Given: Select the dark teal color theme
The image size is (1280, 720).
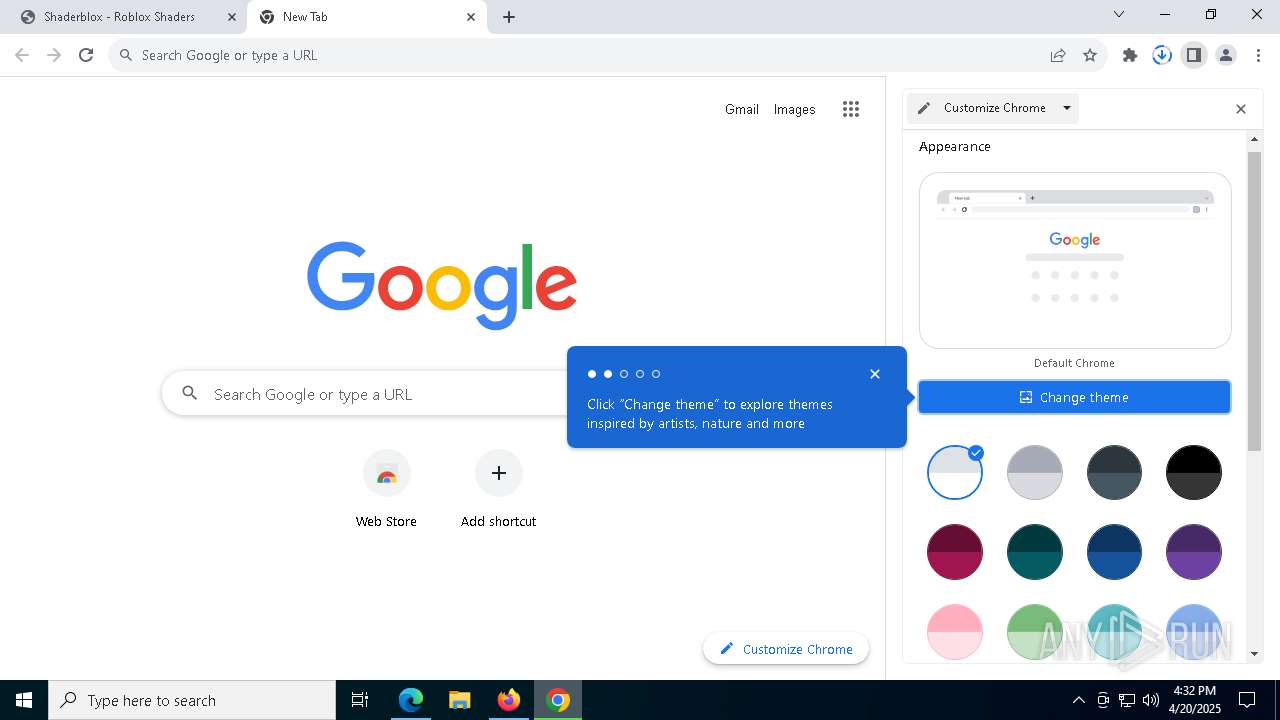Looking at the screenshot, I should (1035, 552).
